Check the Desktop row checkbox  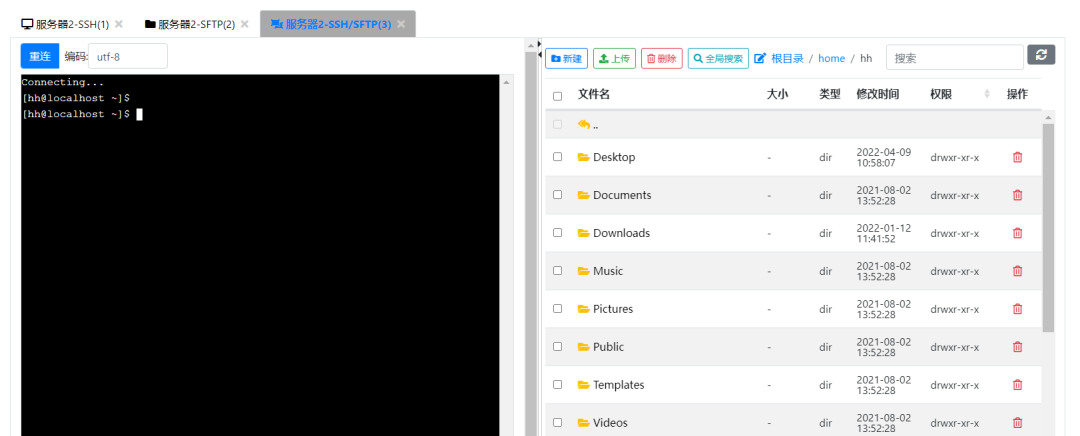pyautogui.click(x=557, y=156)
